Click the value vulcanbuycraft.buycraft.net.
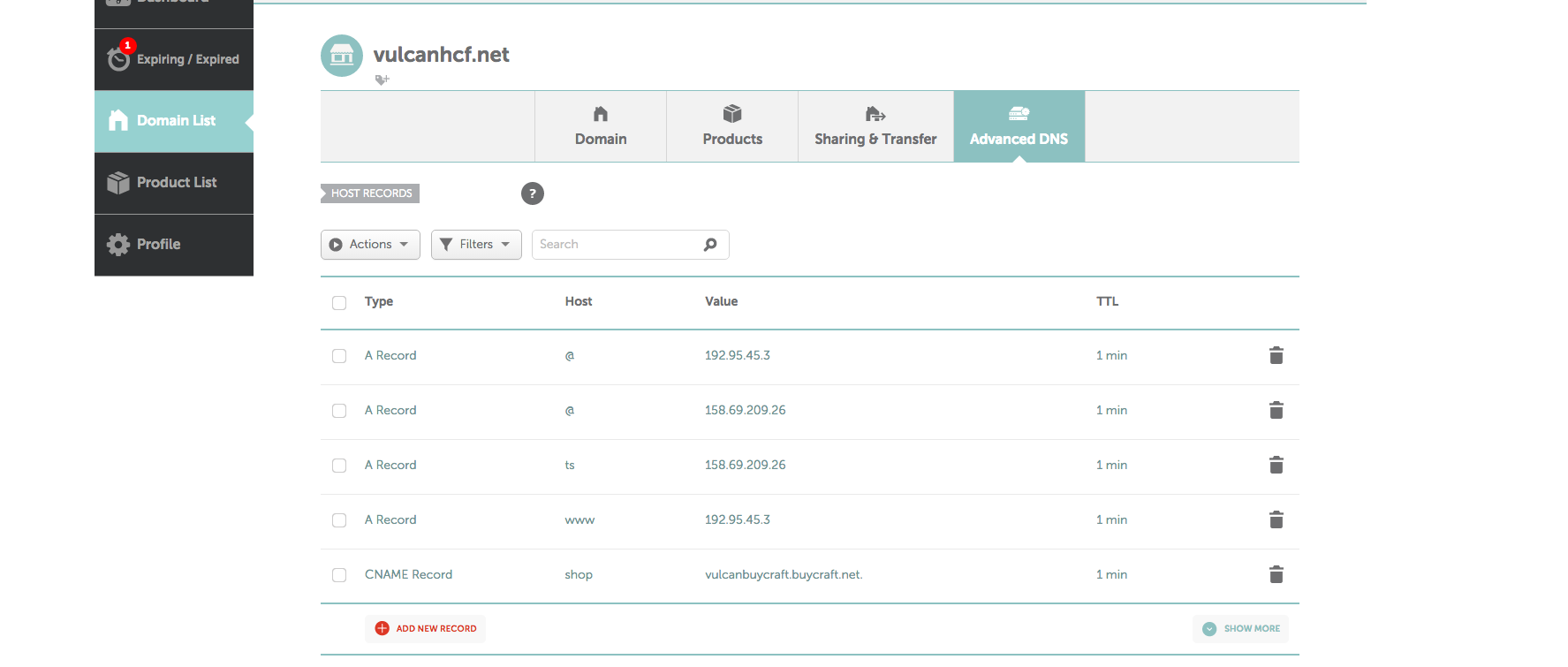The height and width of the screenshot is (667, 1568). coord(784,574)
